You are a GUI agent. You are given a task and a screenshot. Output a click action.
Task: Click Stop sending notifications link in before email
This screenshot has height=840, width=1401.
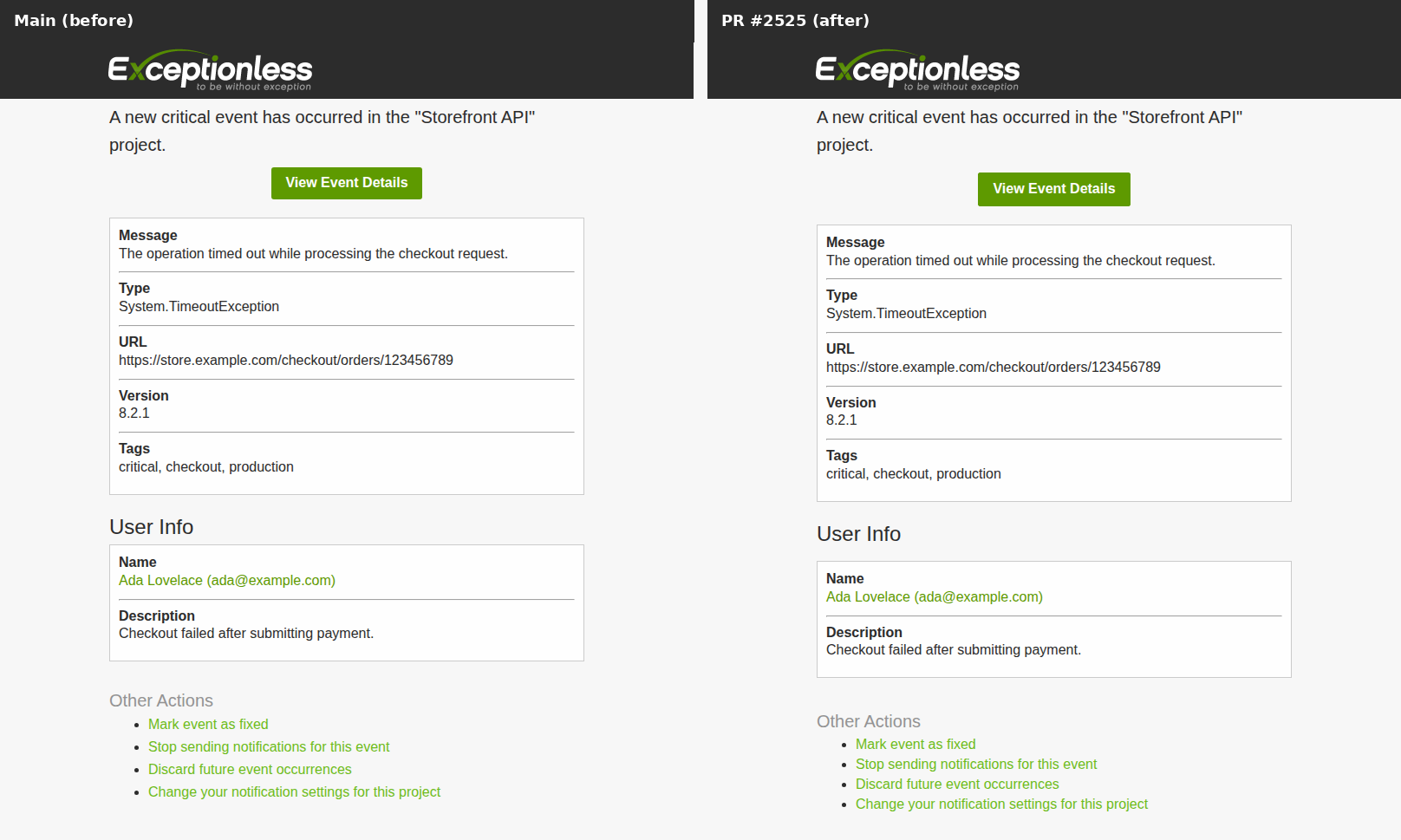pyautogui.click(x=269, y=746)
